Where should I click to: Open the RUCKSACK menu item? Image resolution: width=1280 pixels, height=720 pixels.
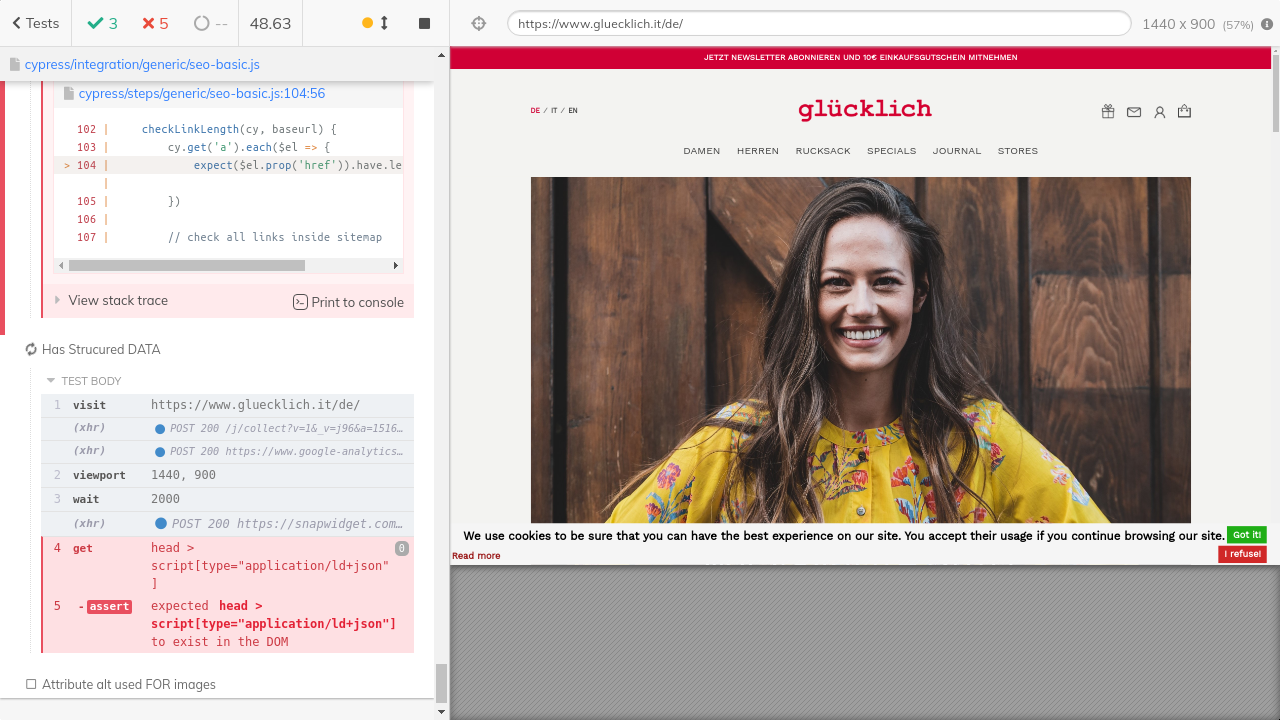pos(823,151)
